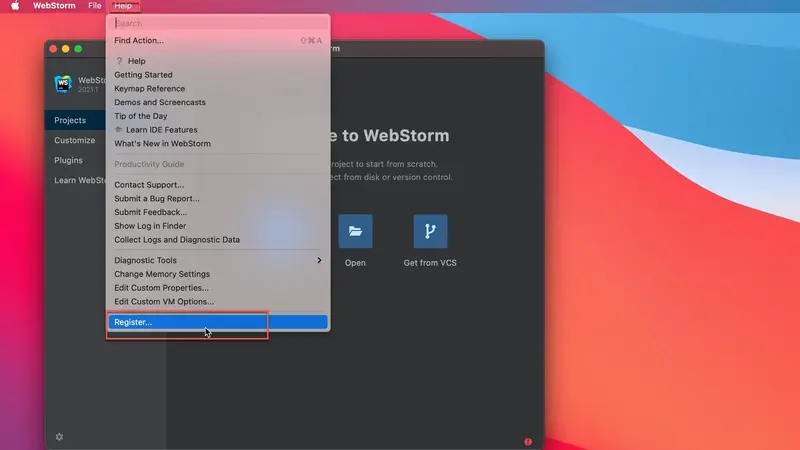The height and width of the screenshot is (450, 800).
Task: Open settings gear in welcome window
Action: [60, 437]
